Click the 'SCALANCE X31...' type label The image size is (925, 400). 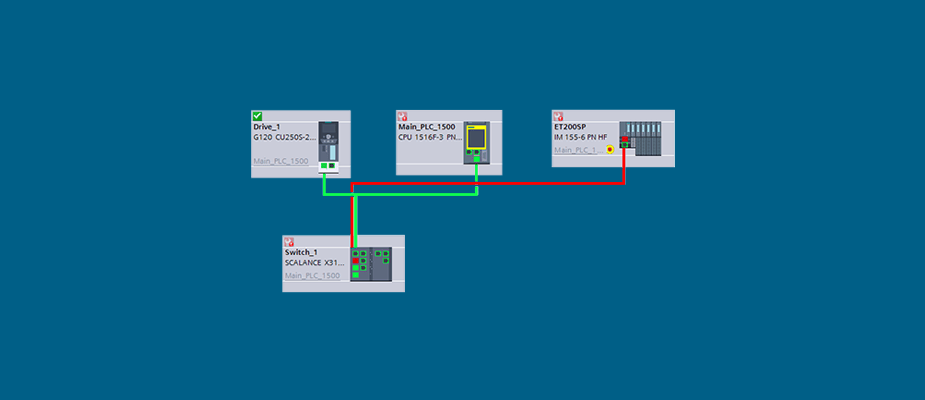[x=314, y=263]
